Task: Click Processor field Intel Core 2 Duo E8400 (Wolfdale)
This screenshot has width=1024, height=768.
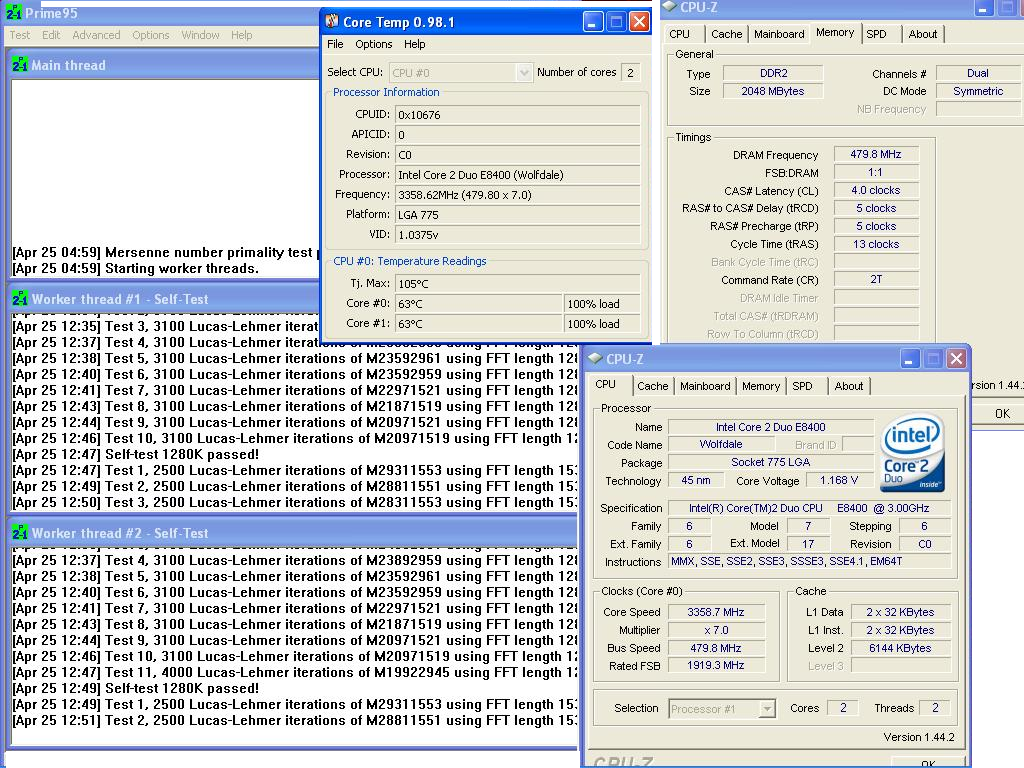Action: pos(517,175)
